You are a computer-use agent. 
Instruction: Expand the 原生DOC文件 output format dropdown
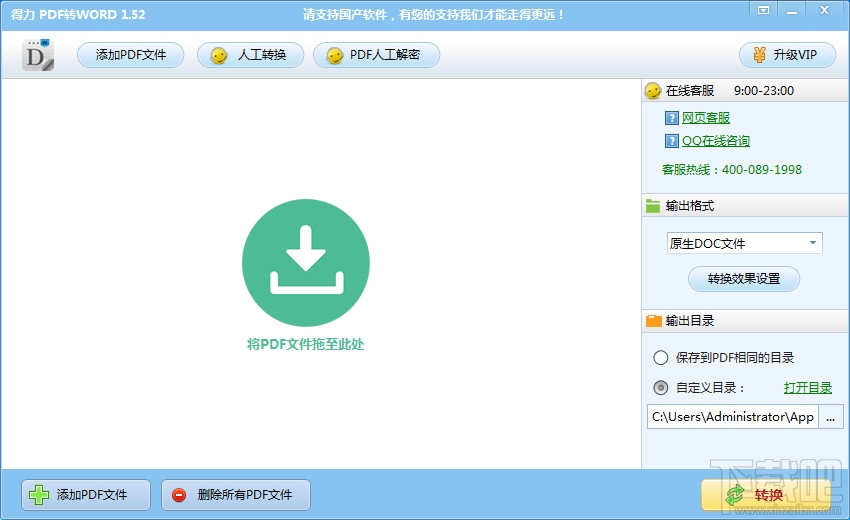pyautogui.click(x=744, y=243)
